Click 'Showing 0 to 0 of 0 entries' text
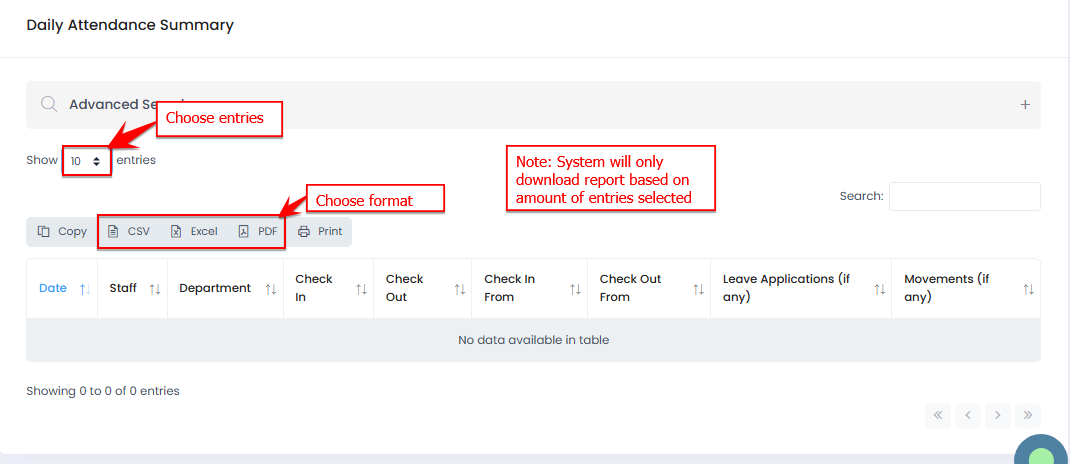 (102, 391)
